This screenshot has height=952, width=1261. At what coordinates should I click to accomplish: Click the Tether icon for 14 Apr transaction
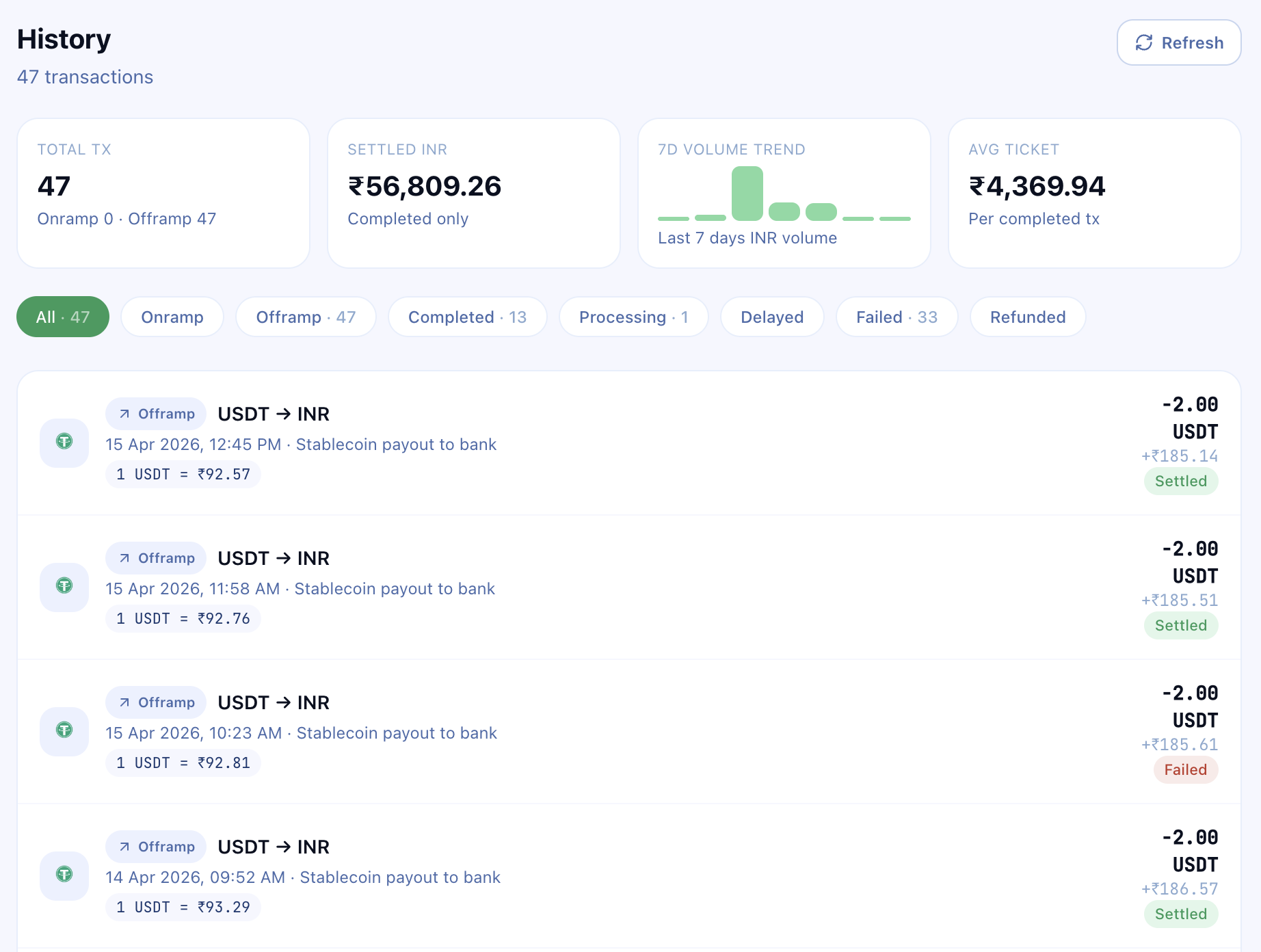click(64, 875)
